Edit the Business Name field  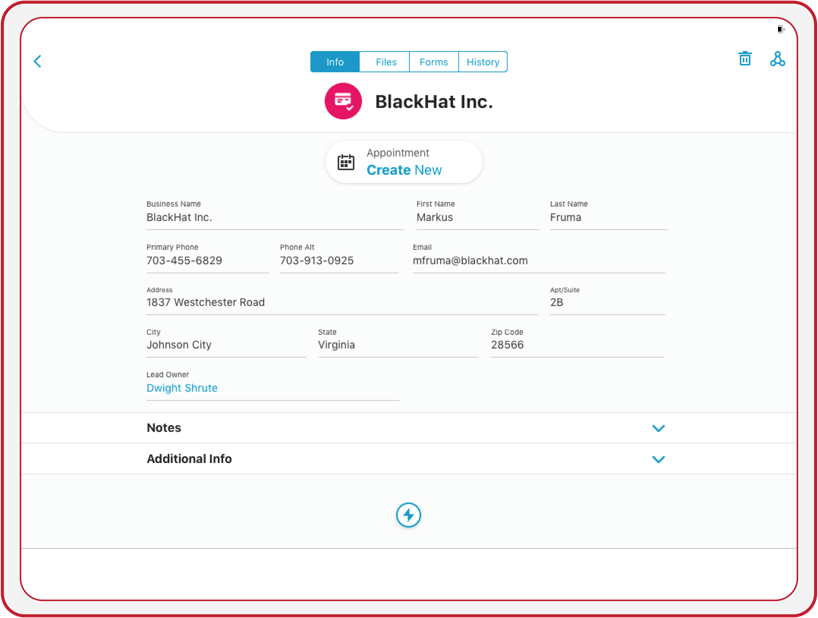tap(275, 217)
